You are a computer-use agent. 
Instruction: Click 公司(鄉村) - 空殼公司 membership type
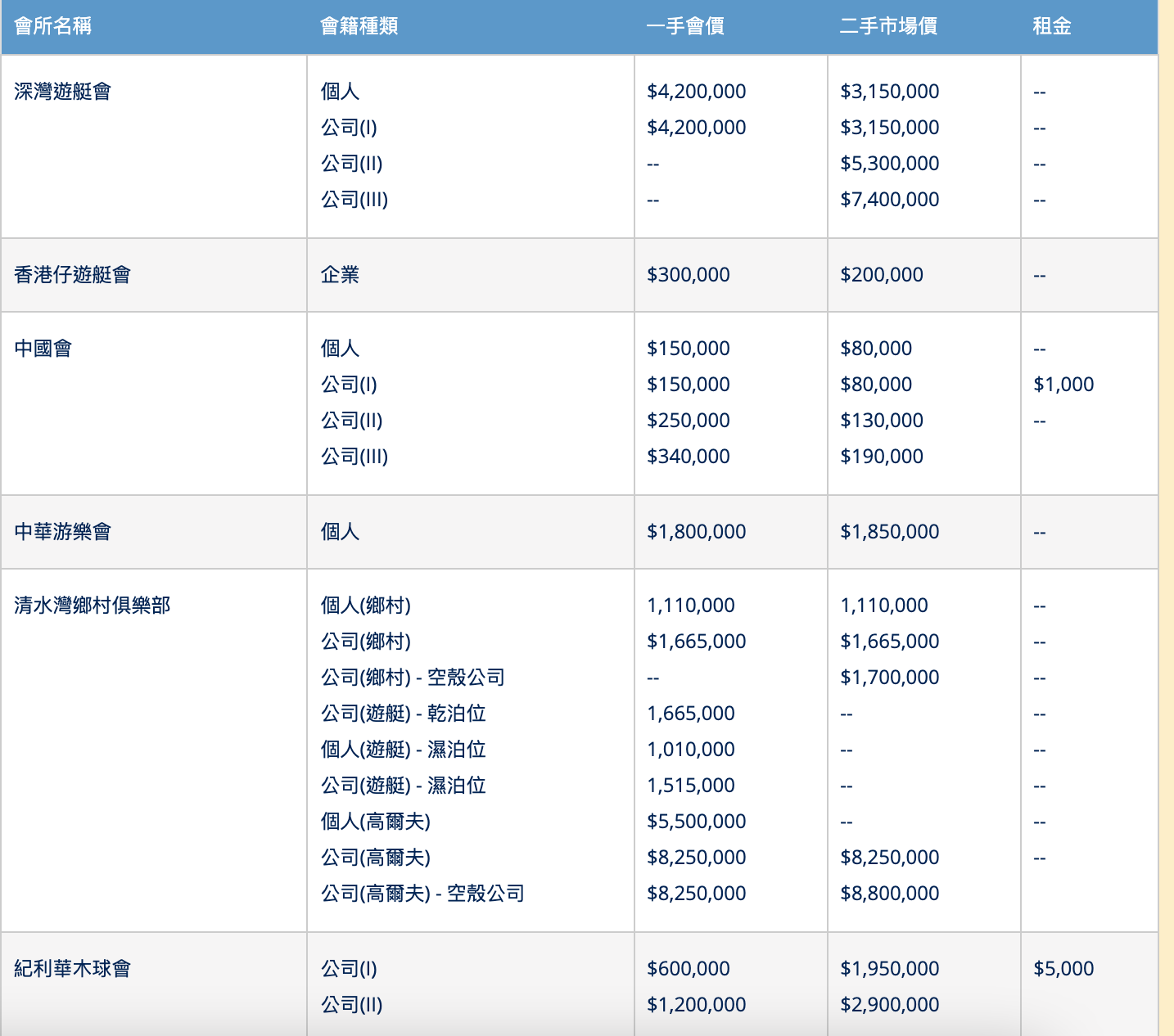tap(413, 678)
